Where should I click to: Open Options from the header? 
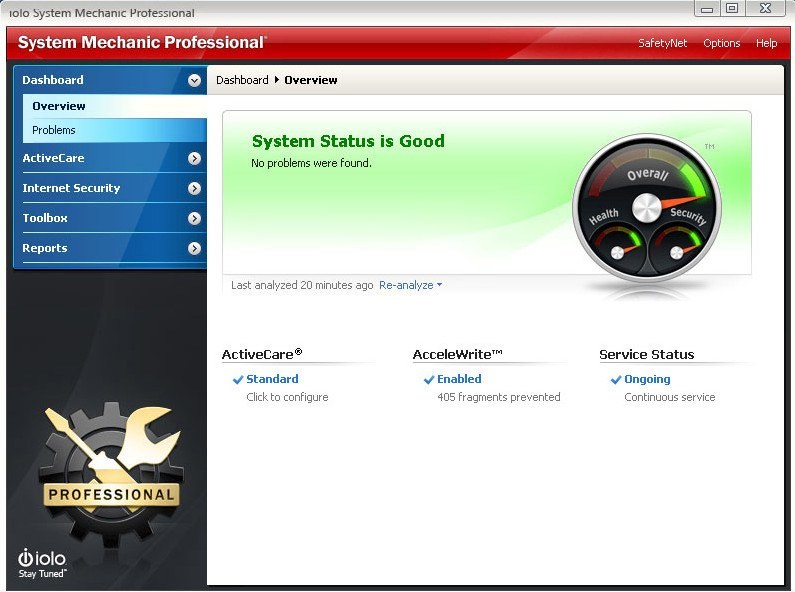(721, 43)
